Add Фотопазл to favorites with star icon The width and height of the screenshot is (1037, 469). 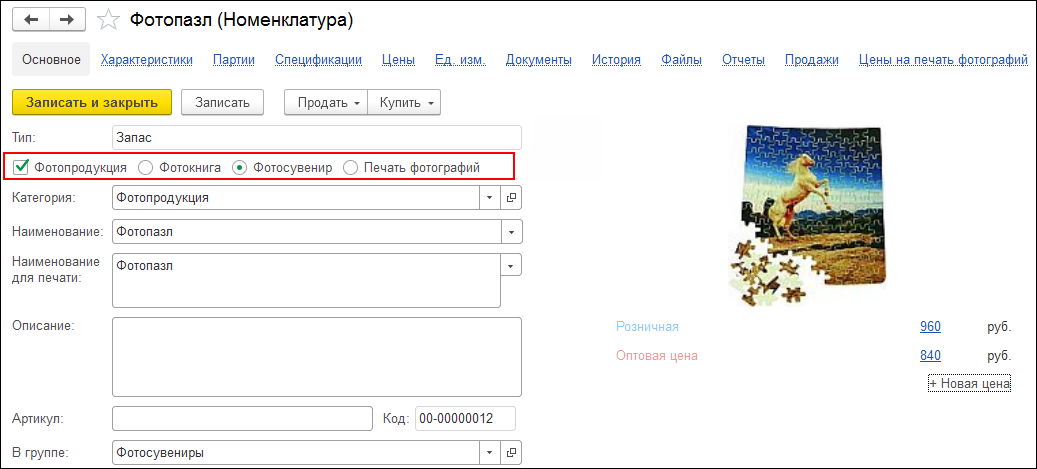108,21
